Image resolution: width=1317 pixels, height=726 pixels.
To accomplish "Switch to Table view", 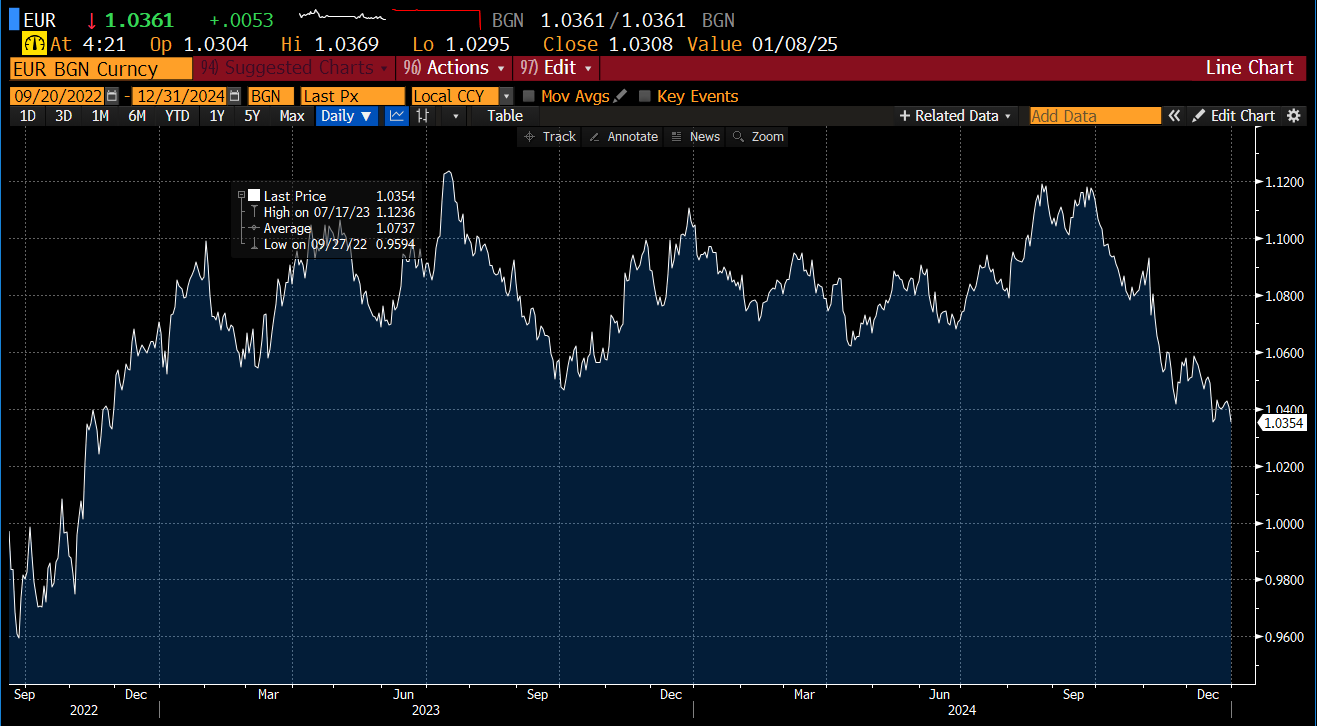I will tap(505, 116).
